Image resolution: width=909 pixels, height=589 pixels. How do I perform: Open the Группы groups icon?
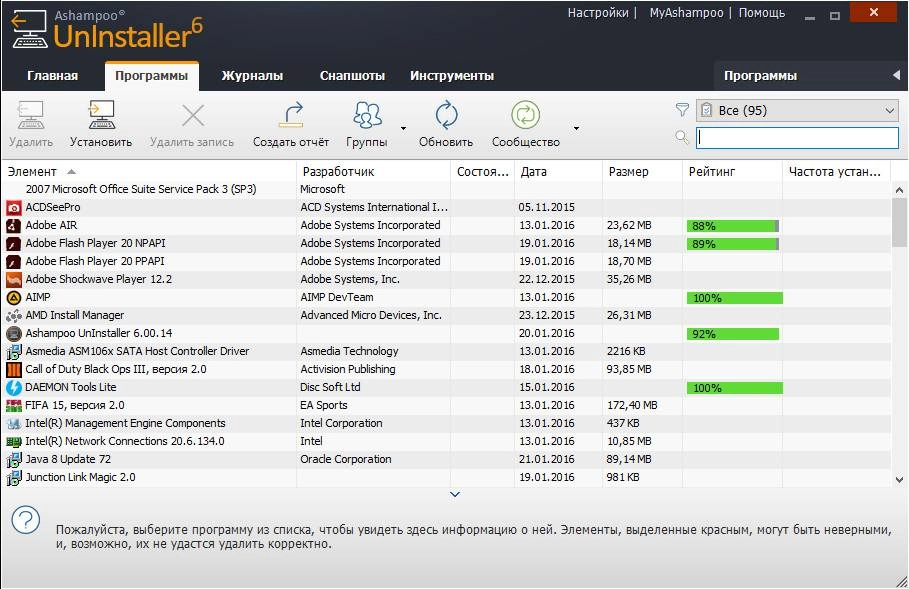pyautogui.click(x=367, y=115)
